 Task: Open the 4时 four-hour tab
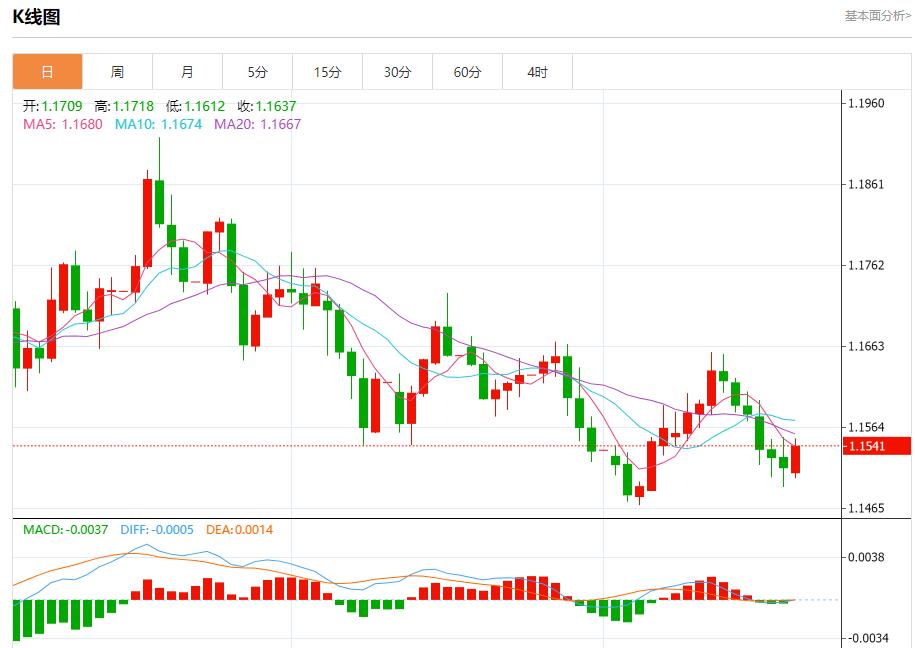click(x=537, y=72)
